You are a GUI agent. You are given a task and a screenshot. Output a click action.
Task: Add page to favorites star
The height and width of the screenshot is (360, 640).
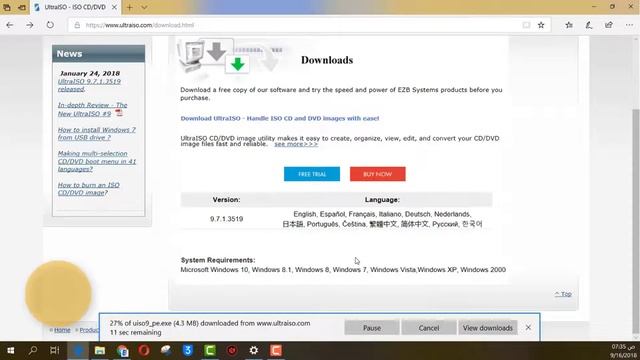coord(541,25)
